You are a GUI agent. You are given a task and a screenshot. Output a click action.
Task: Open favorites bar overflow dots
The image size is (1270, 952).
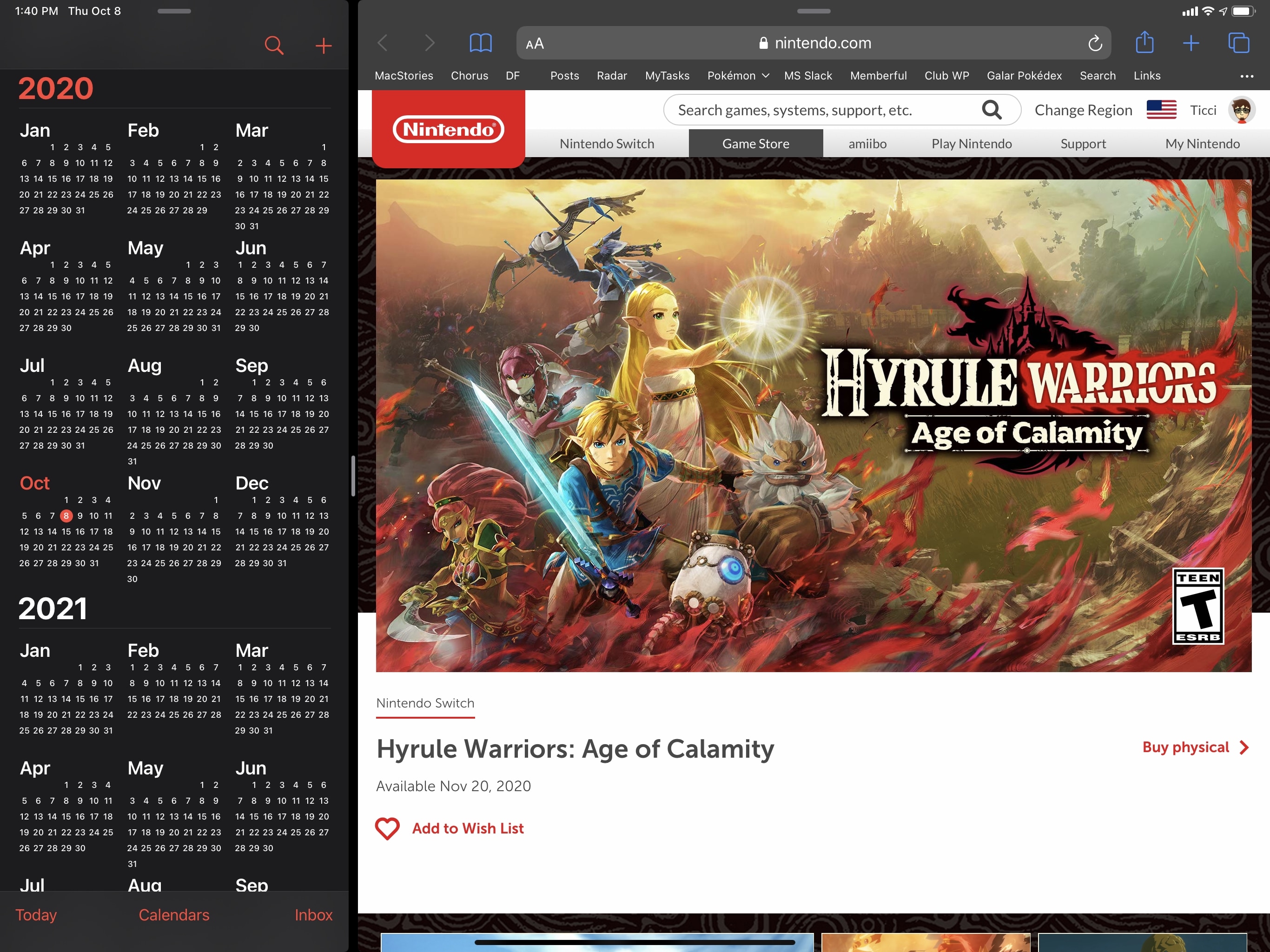click(1246, 76)
